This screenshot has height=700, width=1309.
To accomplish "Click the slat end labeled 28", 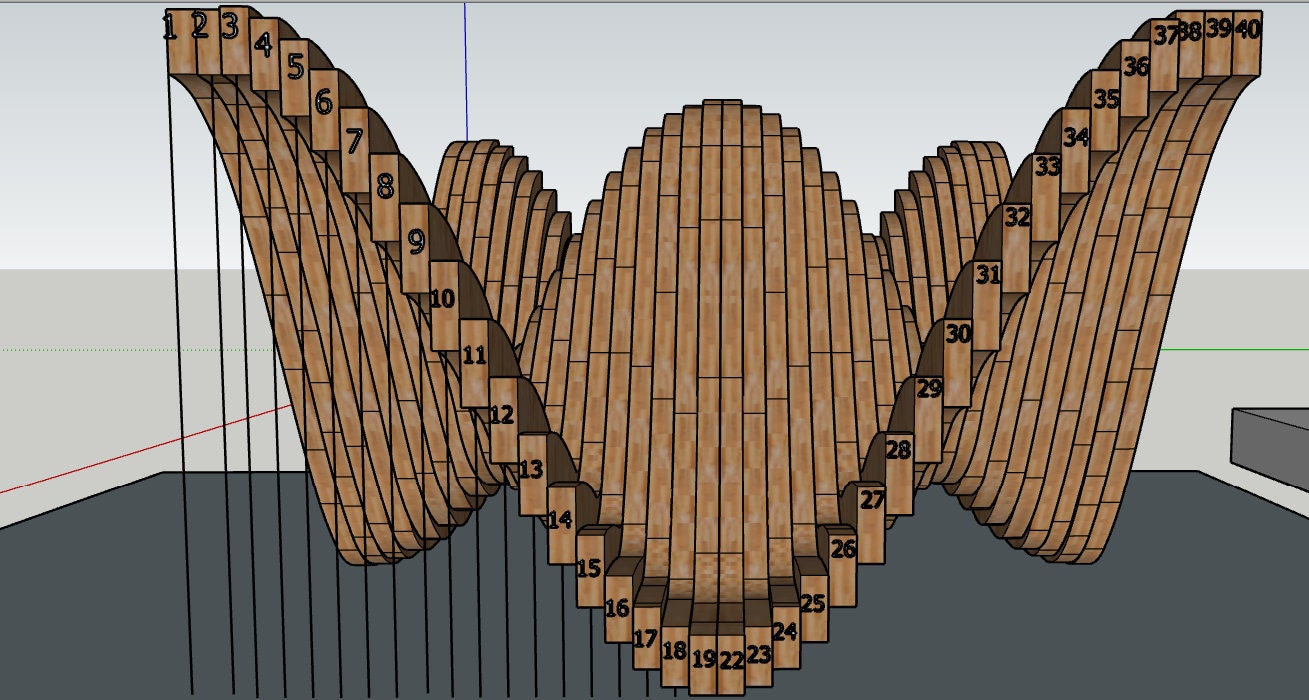I will (x=899, y=473).
